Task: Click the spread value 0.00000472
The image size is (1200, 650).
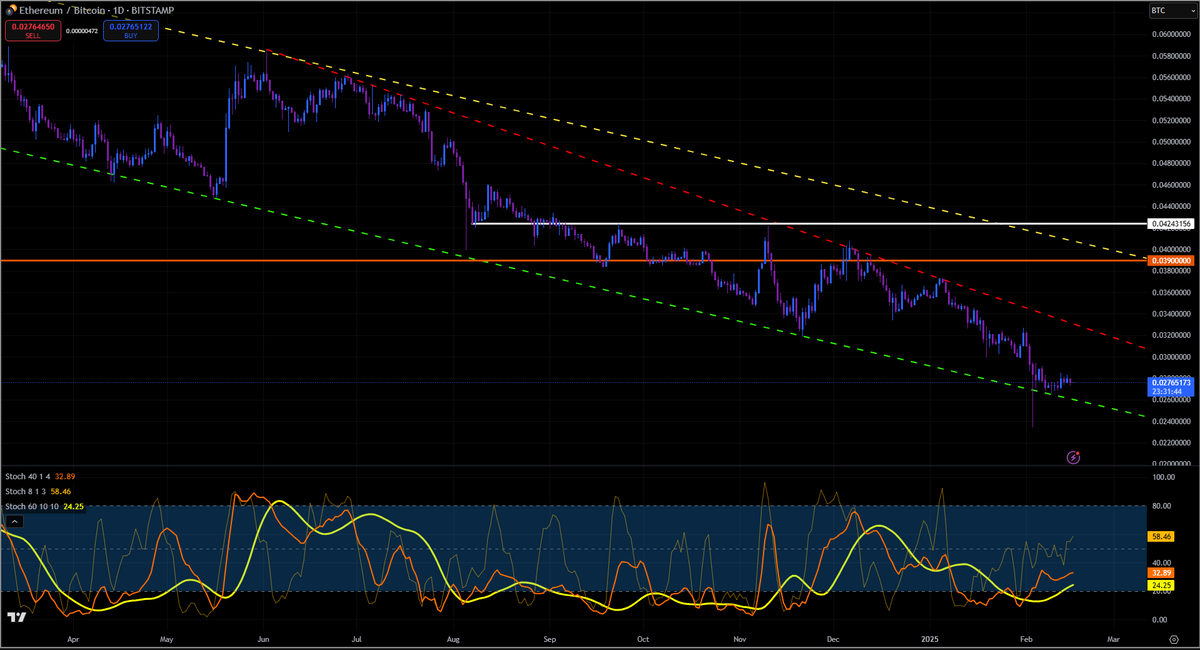Action: [x=81, y=31]
